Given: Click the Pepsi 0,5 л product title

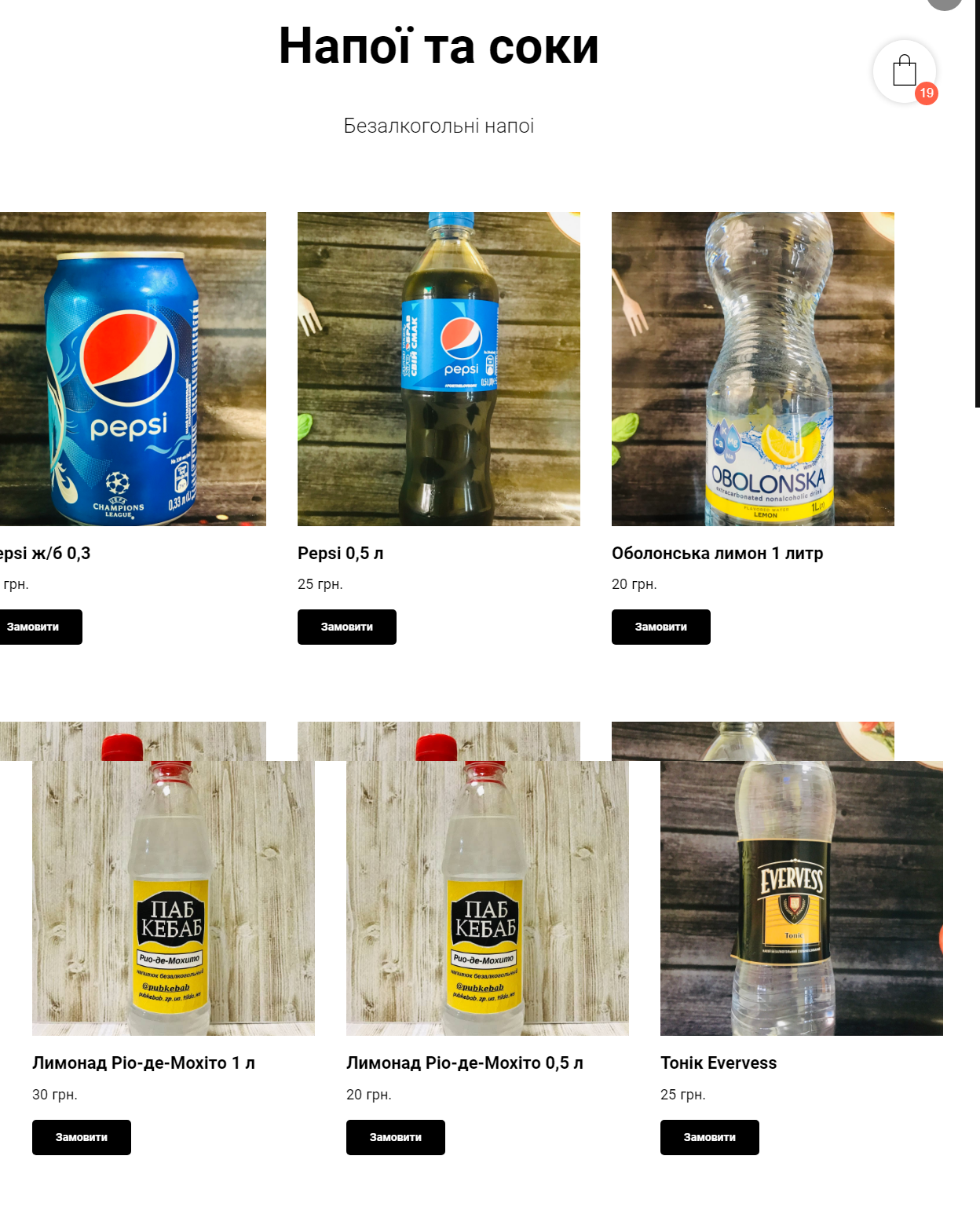Looking at the screenshot, I should (x=341, y=553).
